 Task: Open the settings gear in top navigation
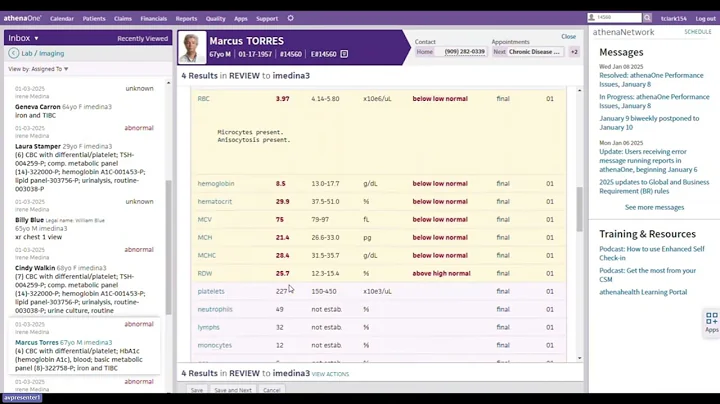290,18
